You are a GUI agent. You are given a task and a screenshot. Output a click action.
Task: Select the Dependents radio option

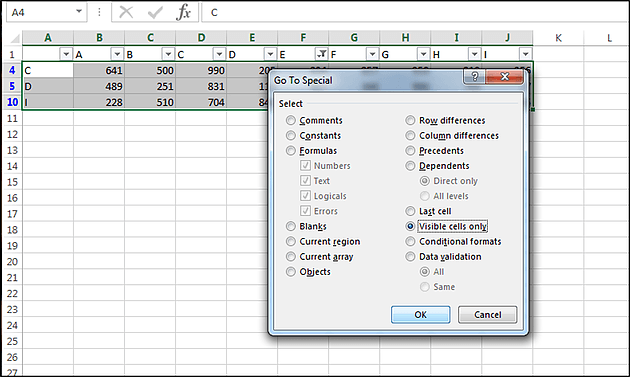pyautogui.click(x=410, y=166)
